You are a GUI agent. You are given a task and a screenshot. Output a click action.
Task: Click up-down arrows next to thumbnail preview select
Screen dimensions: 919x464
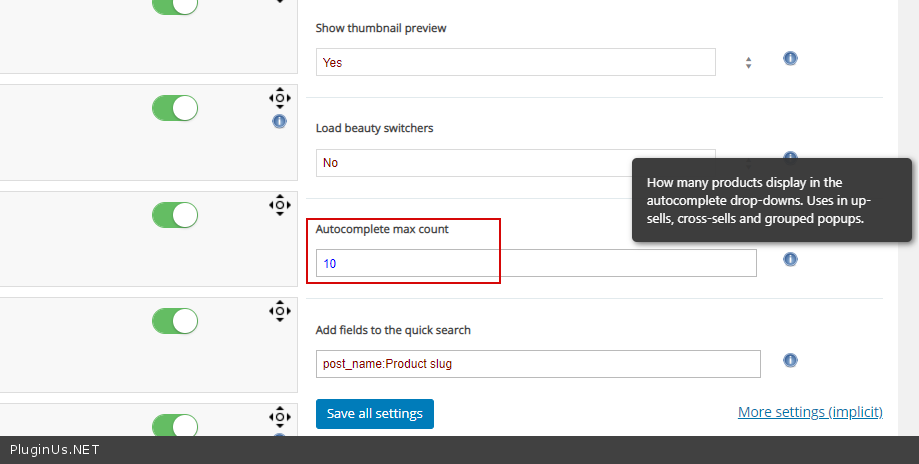click(x=748, y=62)
